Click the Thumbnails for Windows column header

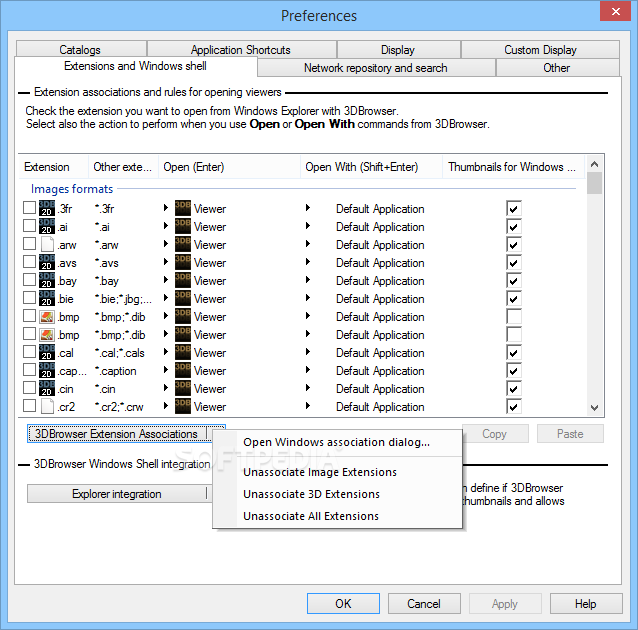point(513,167)
